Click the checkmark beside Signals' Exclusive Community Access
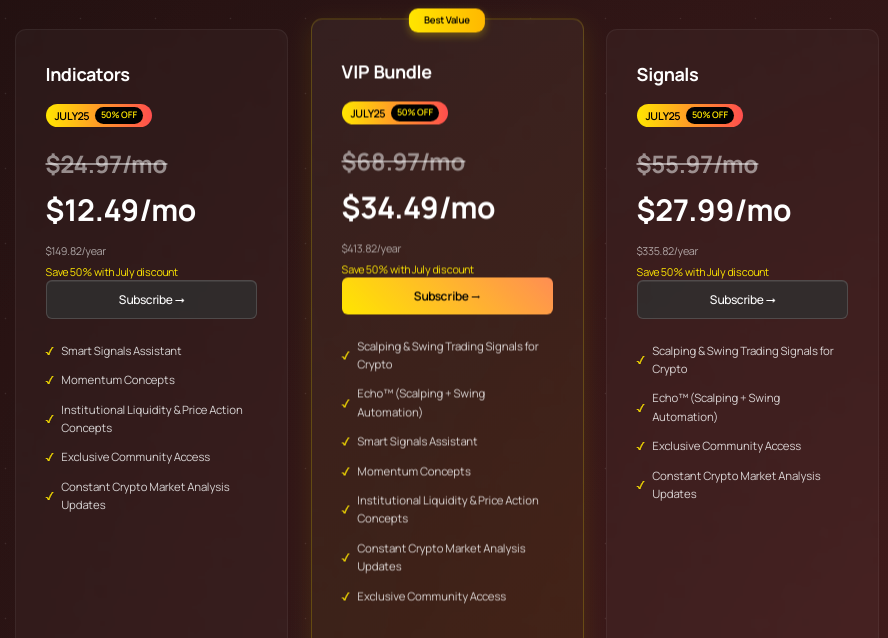 point(641,446)
